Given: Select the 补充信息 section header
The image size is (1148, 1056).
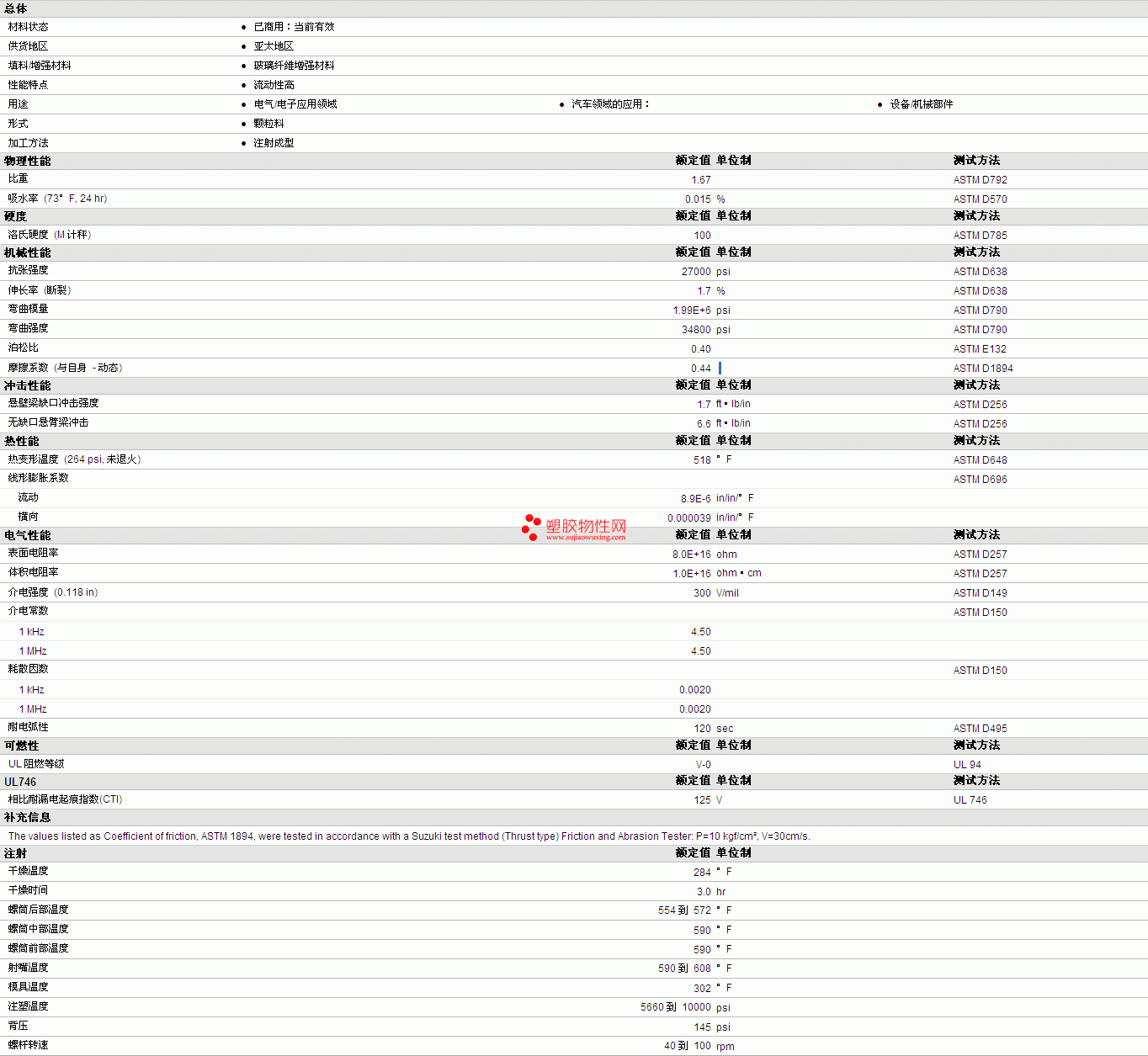Looking at the screenshot, I should coord(27,817).
